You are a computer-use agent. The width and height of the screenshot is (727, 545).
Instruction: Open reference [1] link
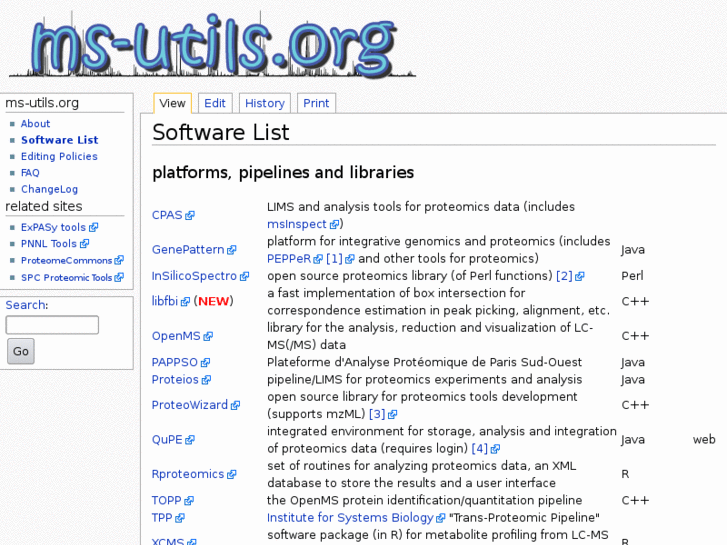click(334, 258)
